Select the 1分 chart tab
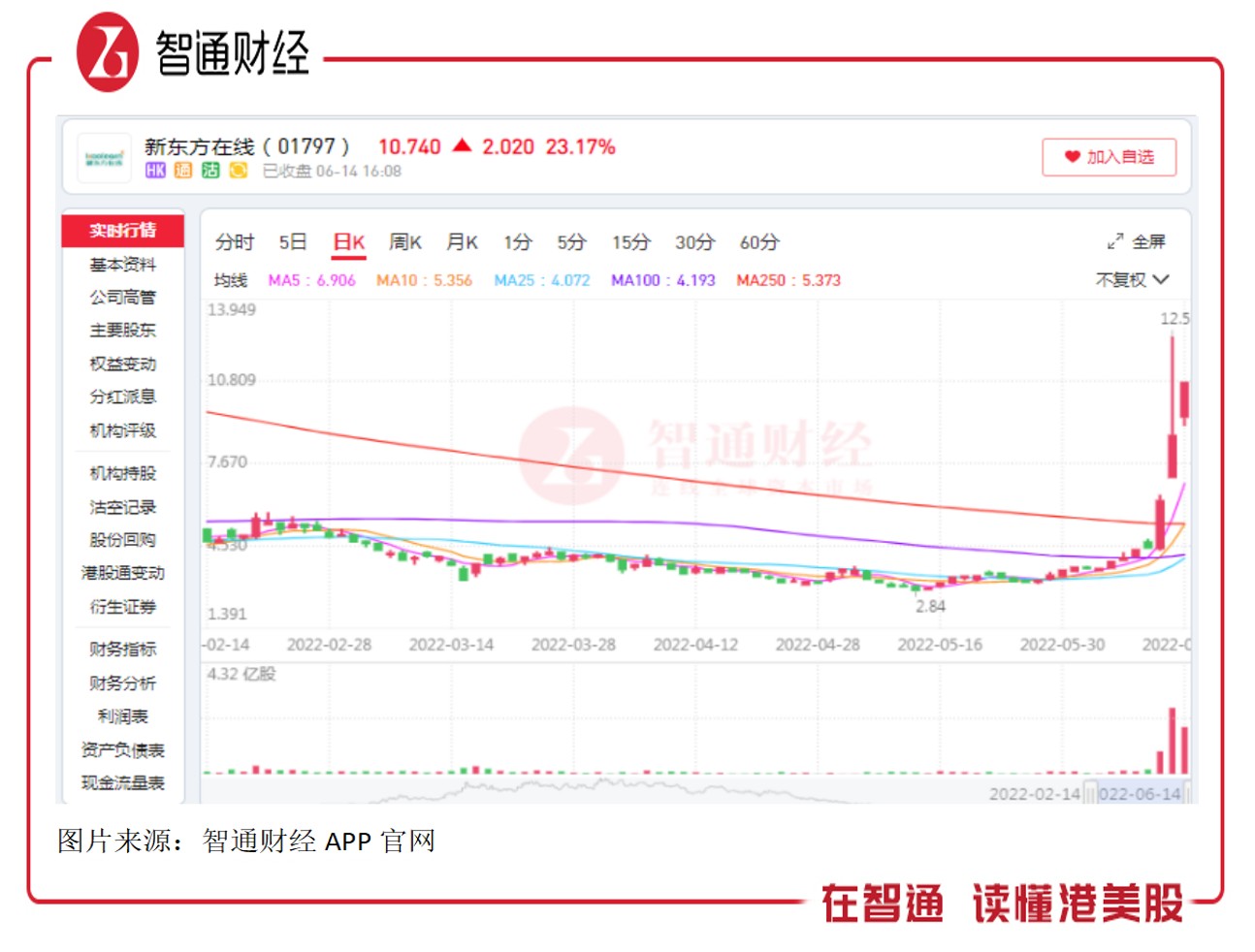This screenshot has width=1255, height=952. click(x=518, y=242)
